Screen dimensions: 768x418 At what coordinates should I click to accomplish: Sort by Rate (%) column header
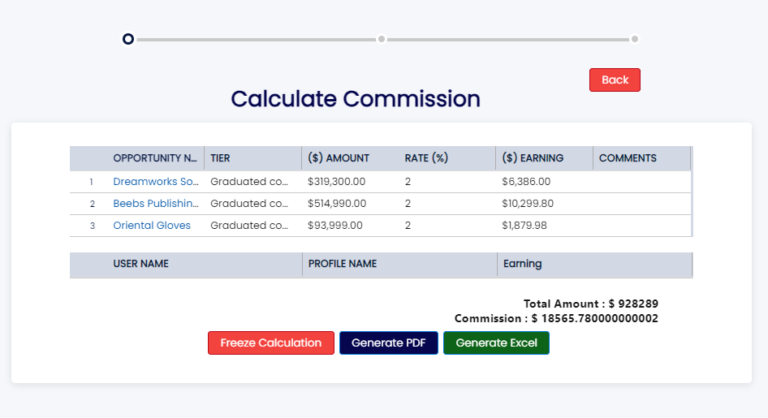(x=425, y=158)
